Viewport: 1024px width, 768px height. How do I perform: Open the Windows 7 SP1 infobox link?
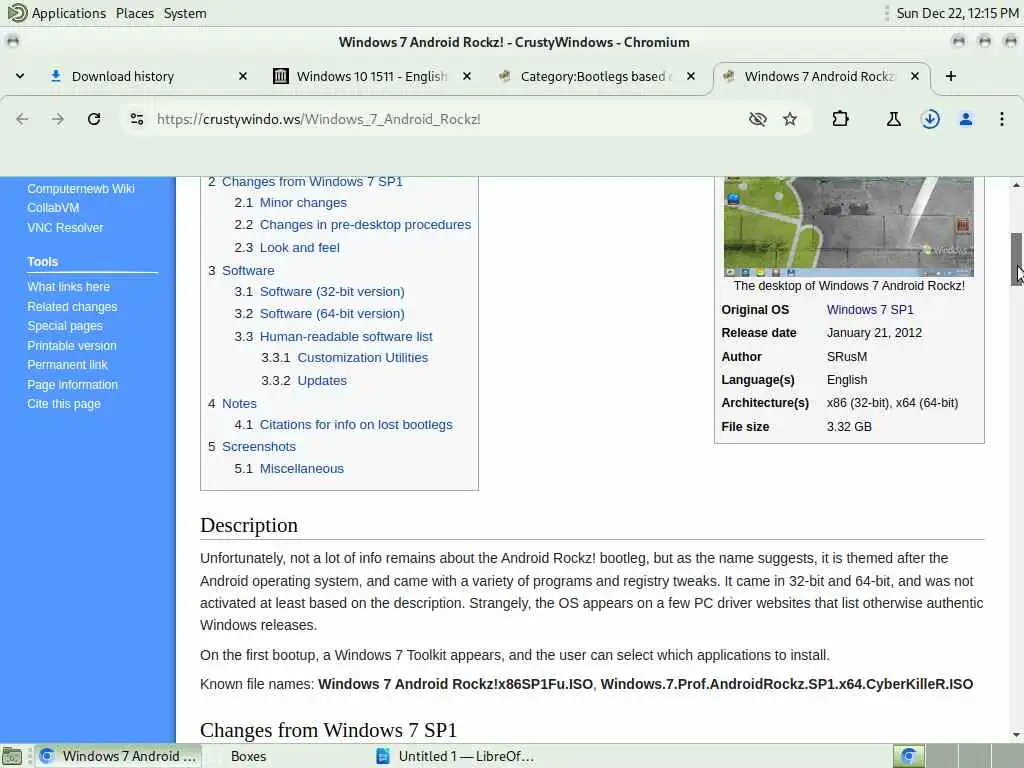pyautogui.click(x=870, y=310)
